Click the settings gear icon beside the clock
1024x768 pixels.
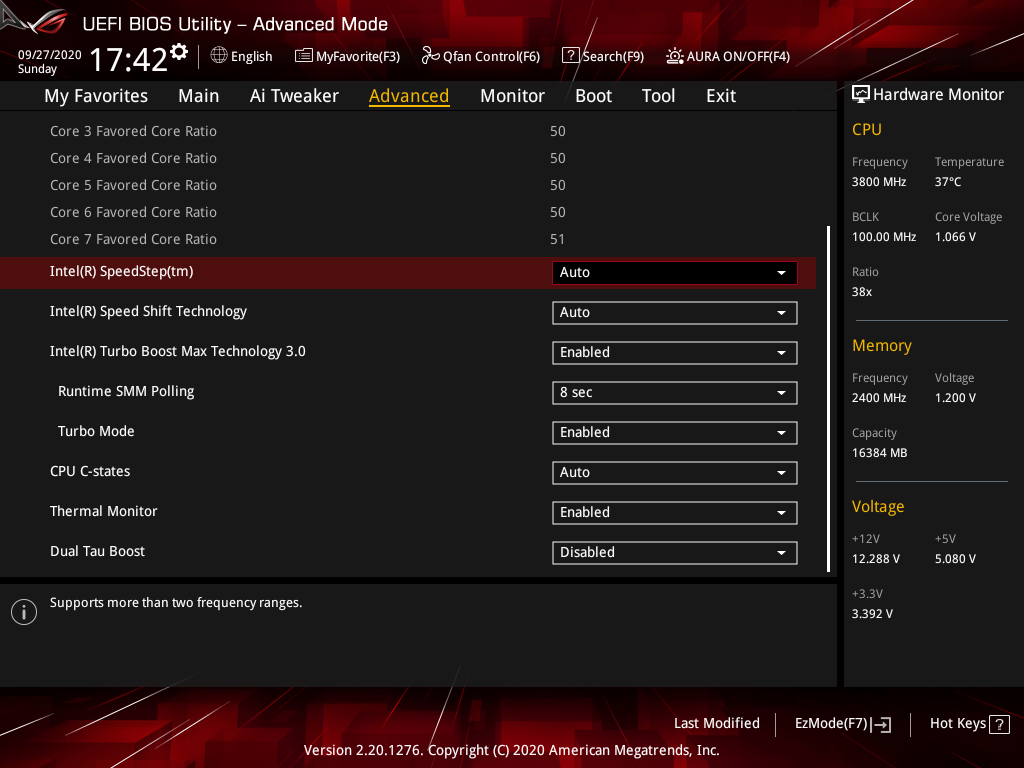pyautogui.click(x=179, y=52)
